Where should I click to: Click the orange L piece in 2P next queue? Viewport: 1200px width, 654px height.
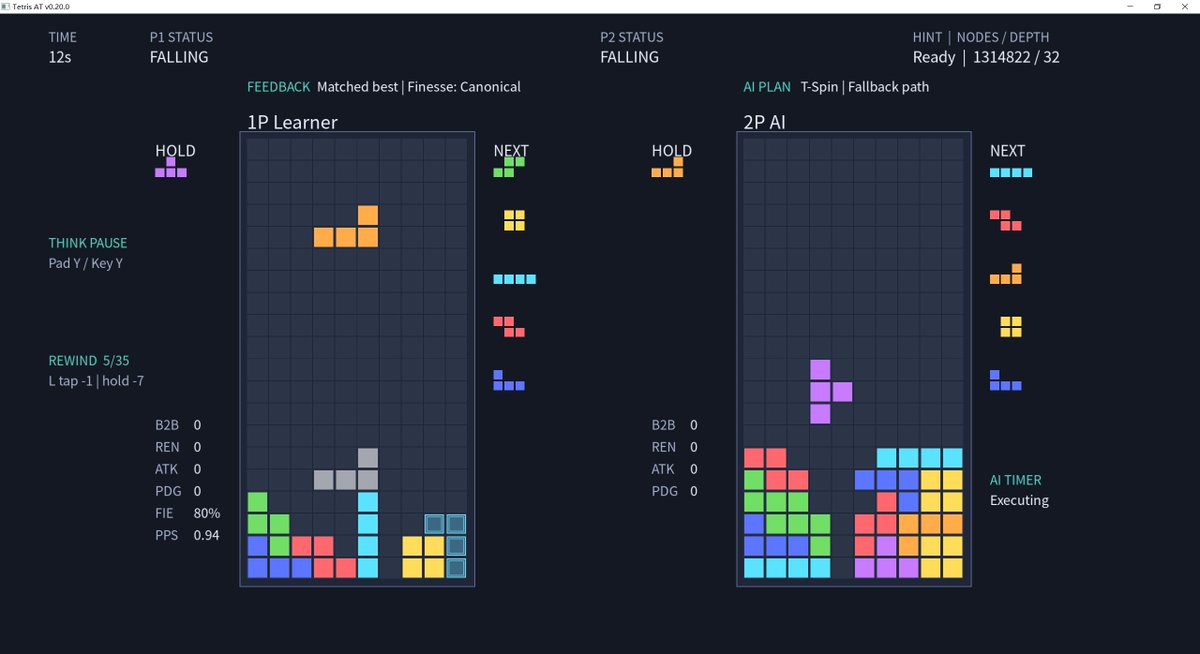pos(1006,274)
